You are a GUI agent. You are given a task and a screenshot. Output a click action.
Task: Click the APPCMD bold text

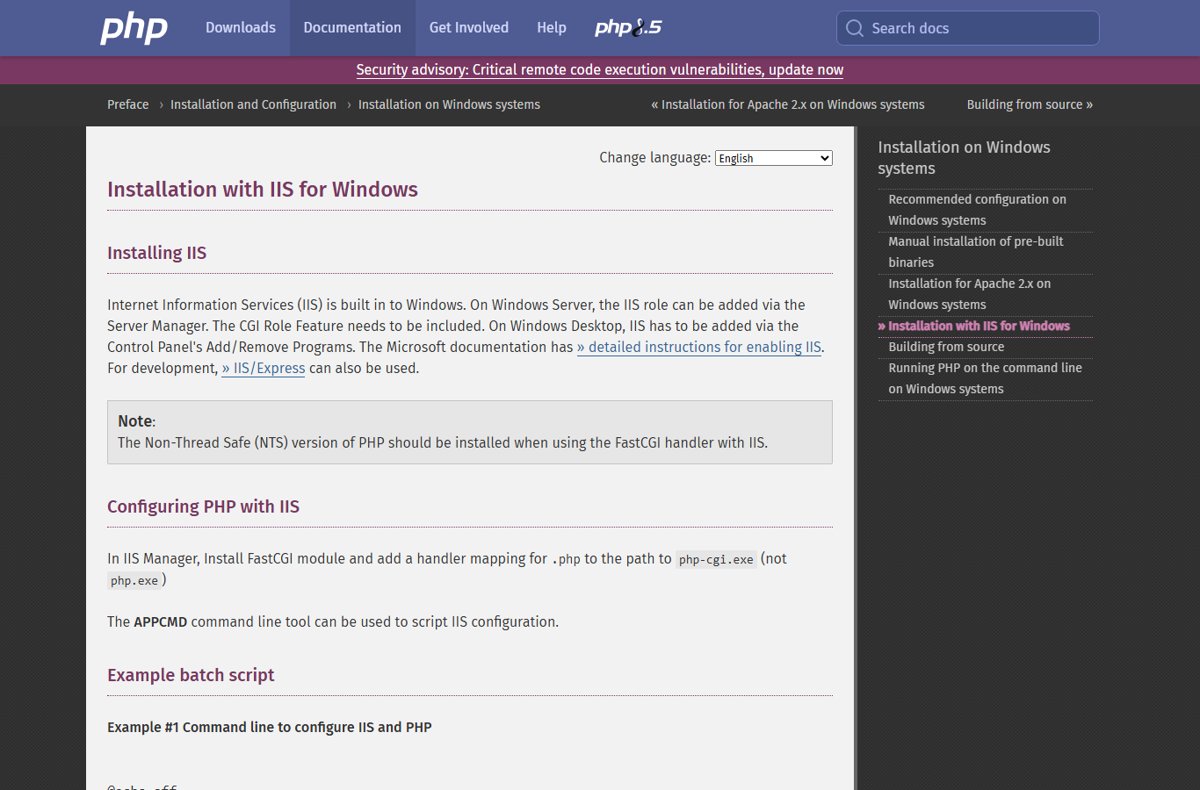click(160, 622)
